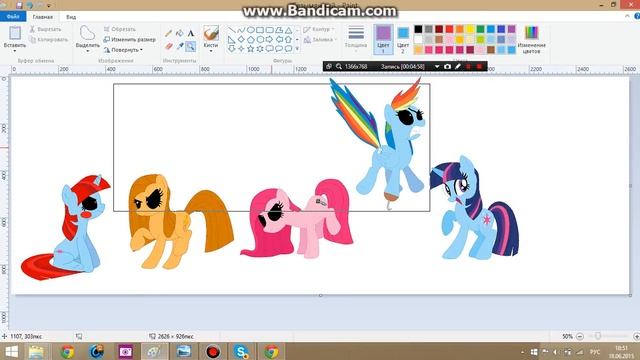Choose the four-point star shape

[x=241, y=49]
